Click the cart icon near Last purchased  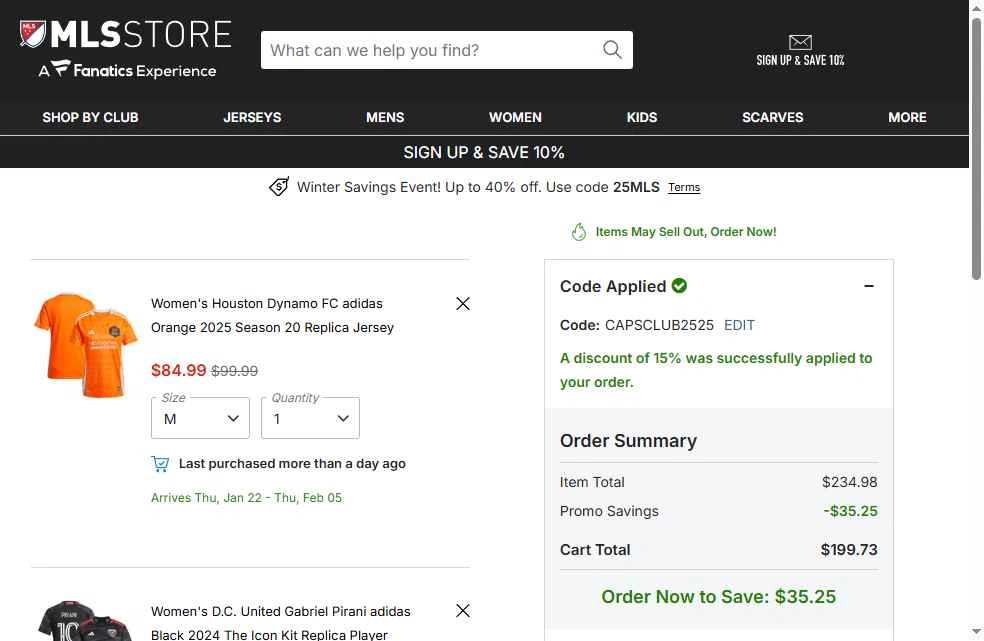[160, 464]
